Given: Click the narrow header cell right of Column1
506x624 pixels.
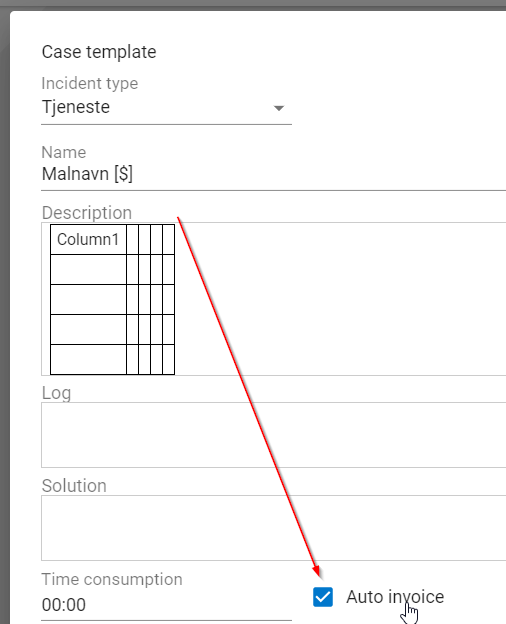Looking at the screenshot, I should pyautogui.click(x=133, y=240).
